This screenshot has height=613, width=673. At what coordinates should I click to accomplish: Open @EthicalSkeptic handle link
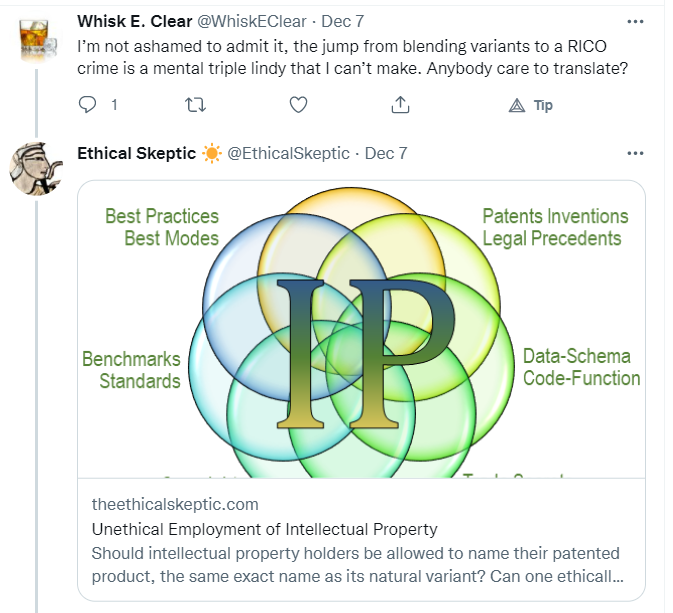(289, 153)
